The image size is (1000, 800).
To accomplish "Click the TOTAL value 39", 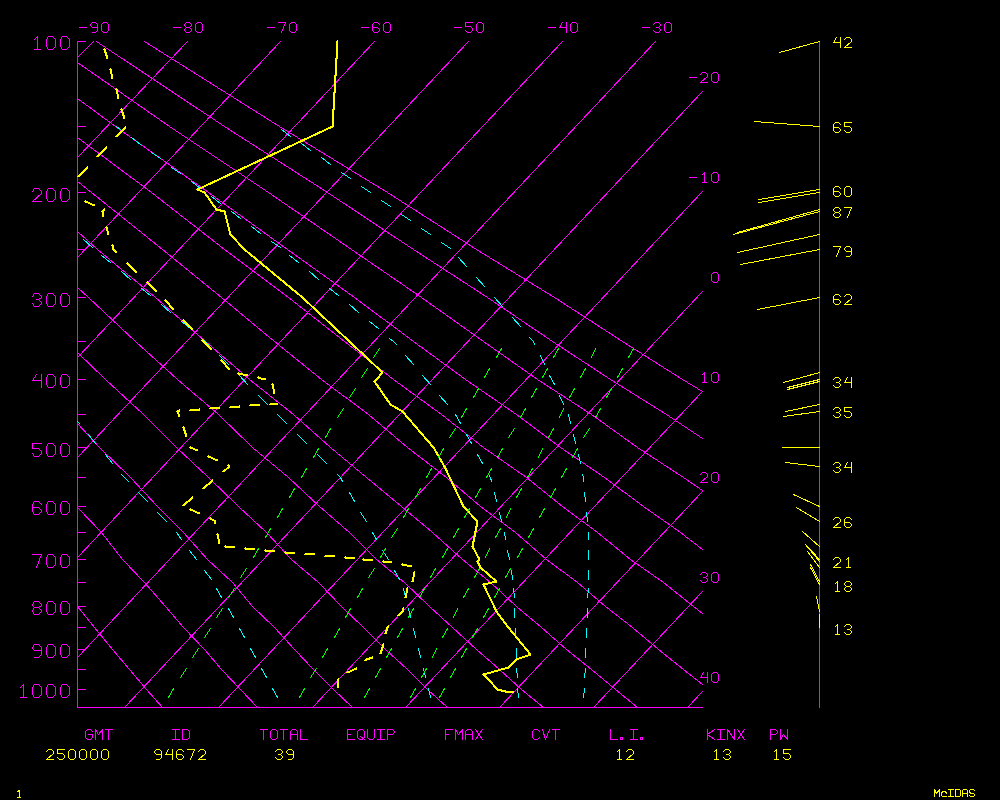I will tap(284, 755).
